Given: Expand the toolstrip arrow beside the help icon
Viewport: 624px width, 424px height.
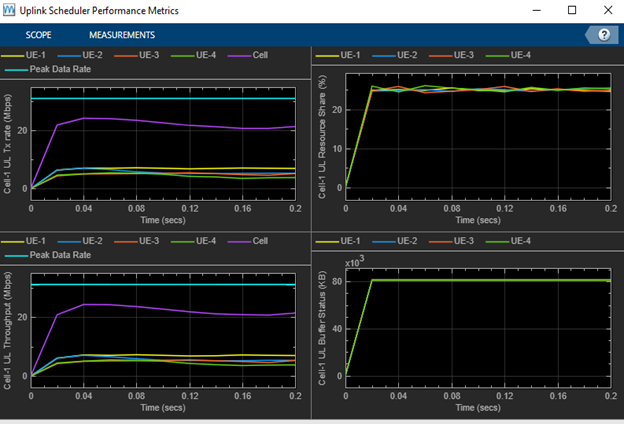Looking at the screenshot, I should [588, 35].
